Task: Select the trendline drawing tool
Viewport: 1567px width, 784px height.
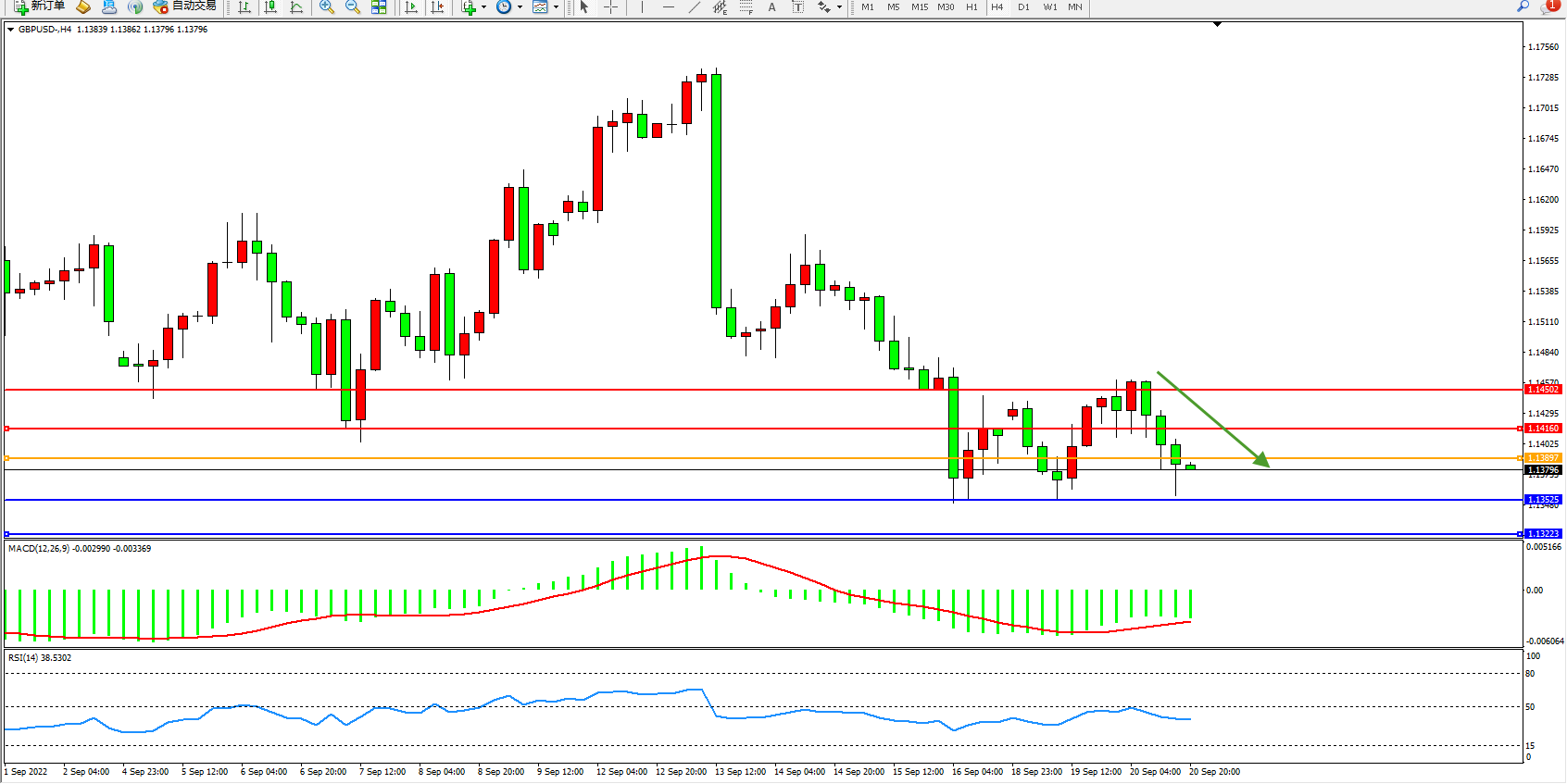Action: point(694,7)
